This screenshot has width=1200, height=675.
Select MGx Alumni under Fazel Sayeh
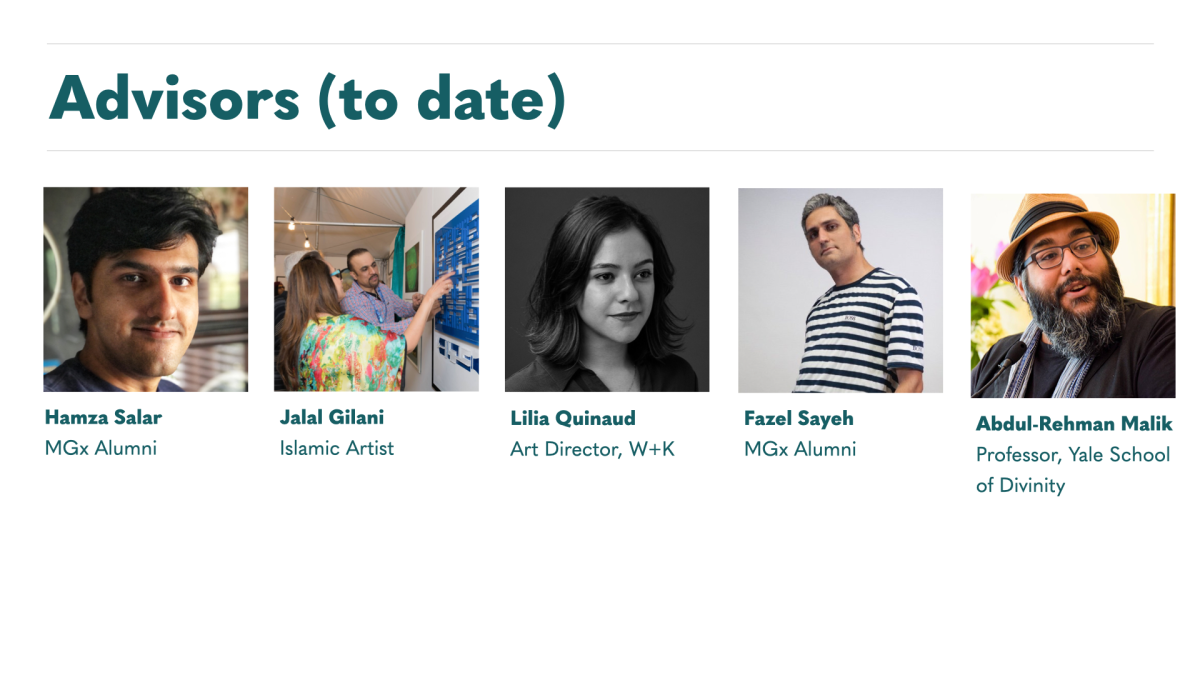pos(800,449)
